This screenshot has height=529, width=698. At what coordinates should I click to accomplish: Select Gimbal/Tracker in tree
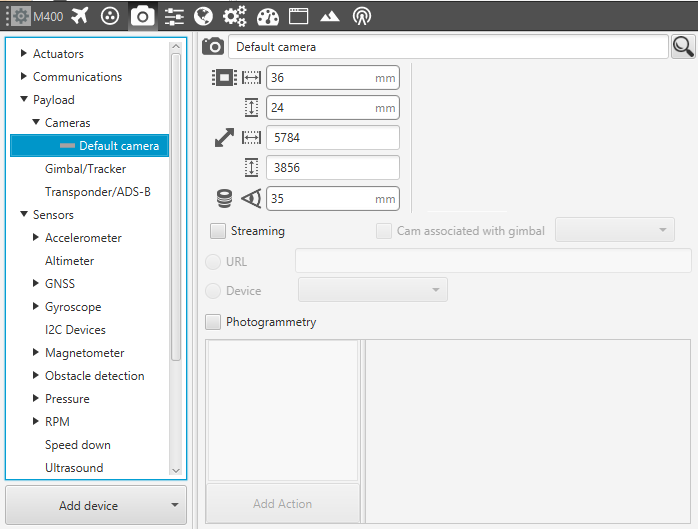pyautogui.click(x=85, y=169)
